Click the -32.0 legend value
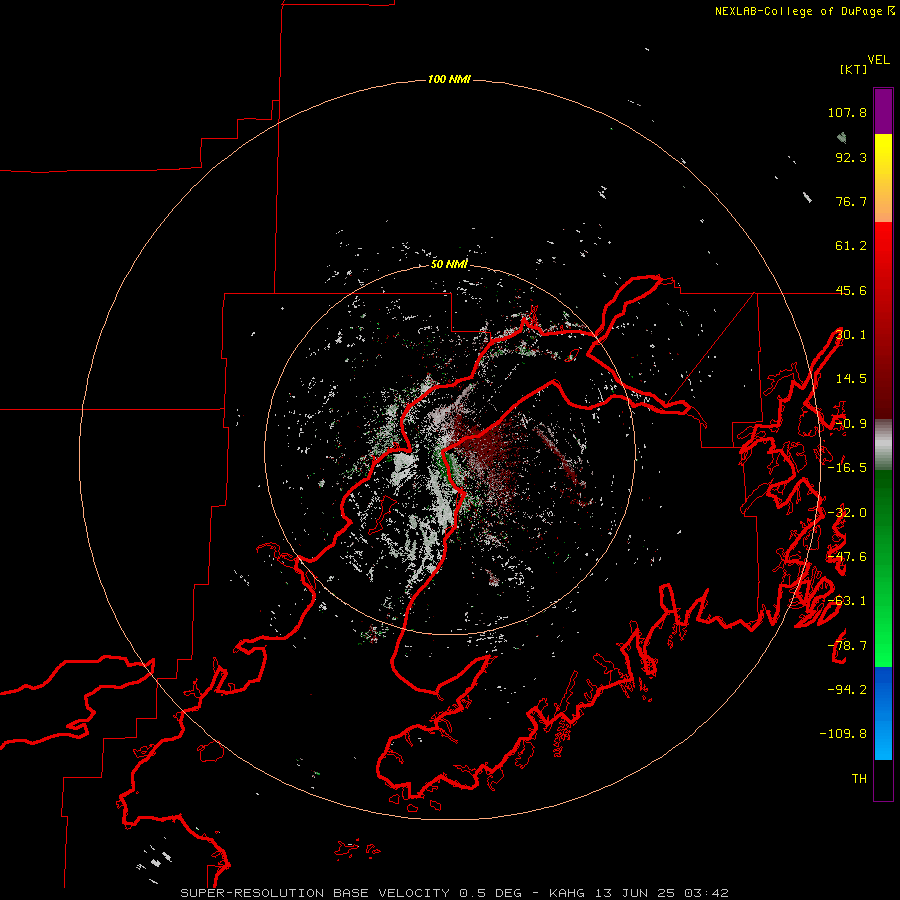 (x=847, y=513)
